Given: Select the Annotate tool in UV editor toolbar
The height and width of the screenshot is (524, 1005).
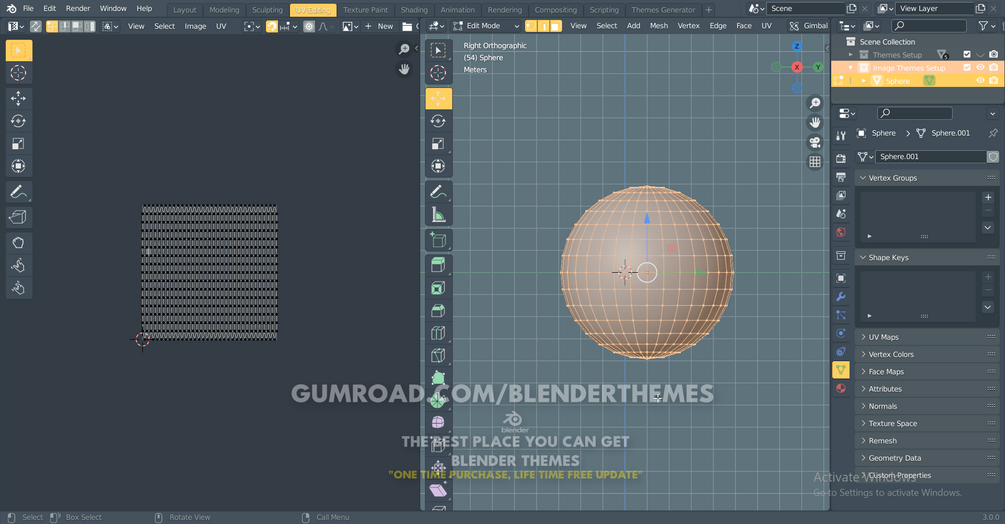Looking at the screenshot, I should point(19,192).
